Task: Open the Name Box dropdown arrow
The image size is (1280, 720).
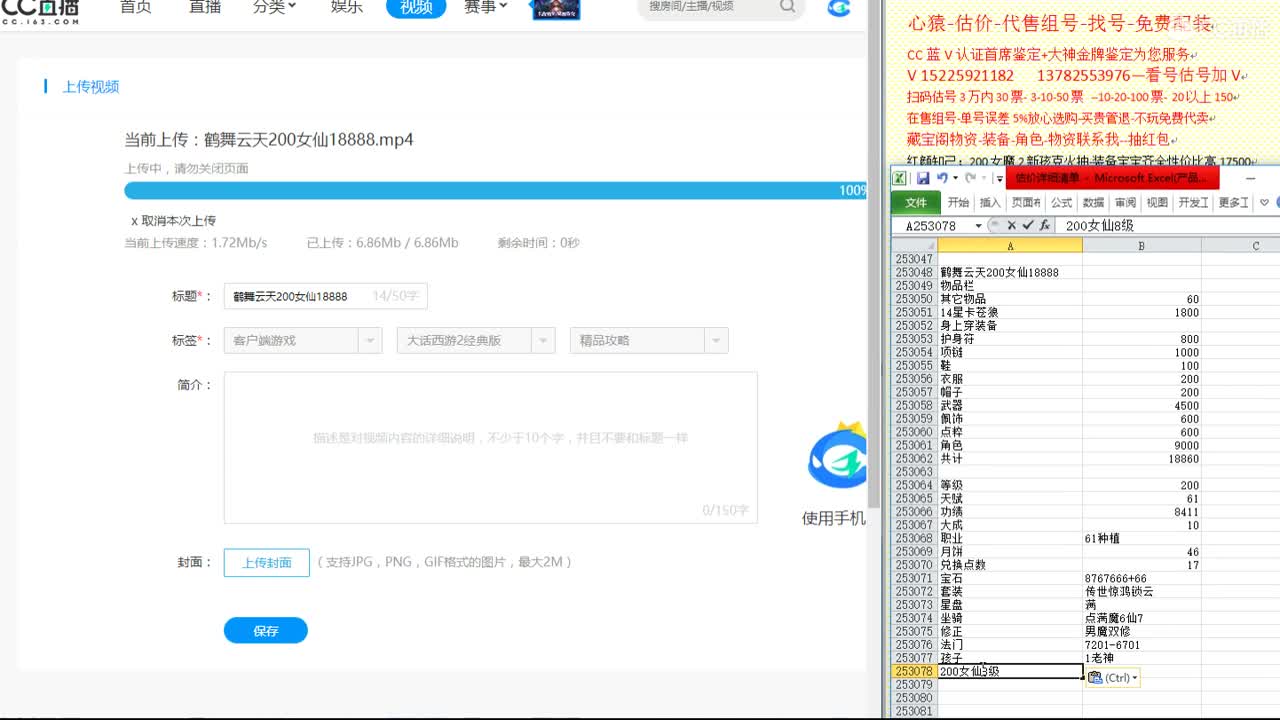Action: click(x=978, y=226)
